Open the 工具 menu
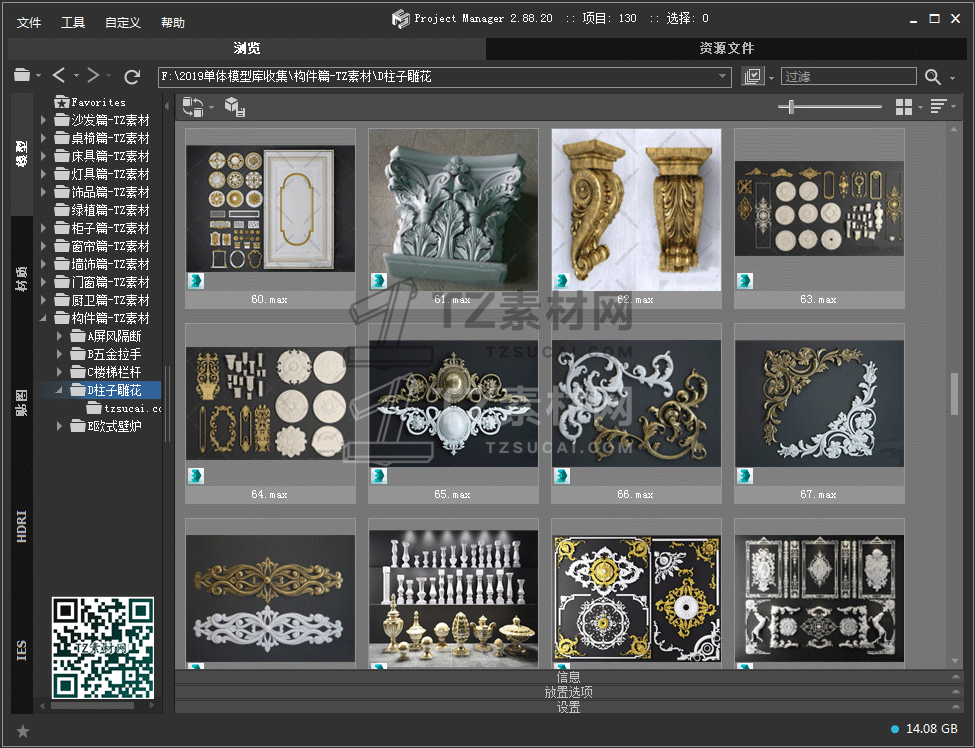 click(x=73, y=22)
